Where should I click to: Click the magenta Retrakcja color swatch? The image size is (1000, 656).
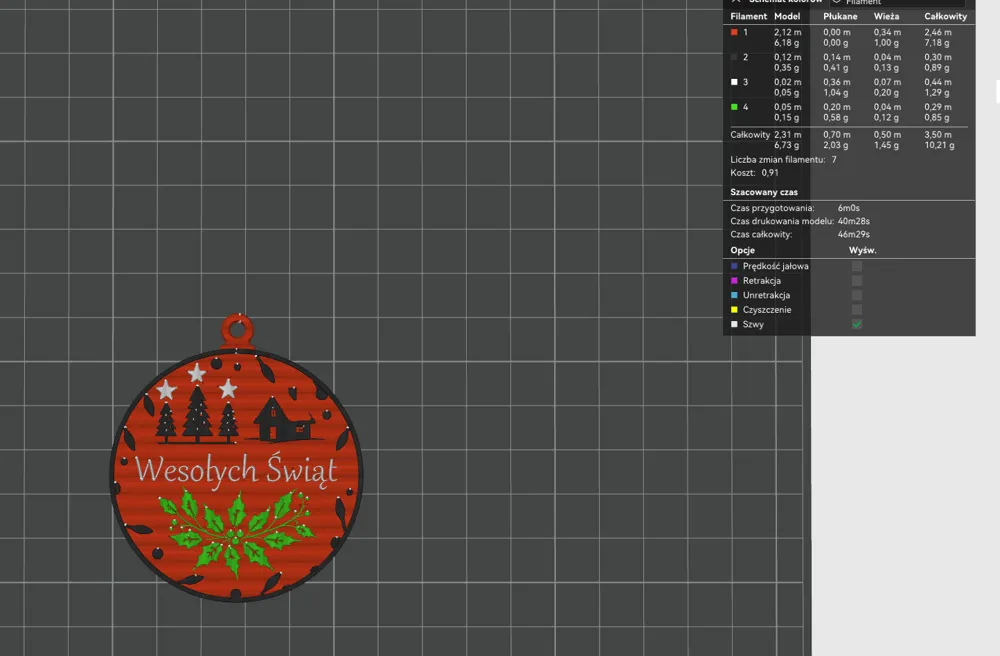tap(734, 281)
